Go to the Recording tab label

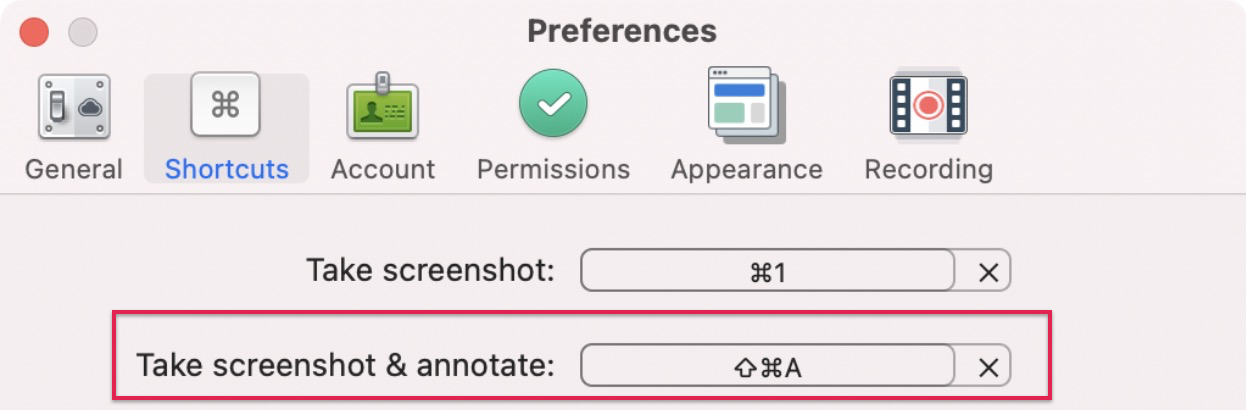click(928, 169)
